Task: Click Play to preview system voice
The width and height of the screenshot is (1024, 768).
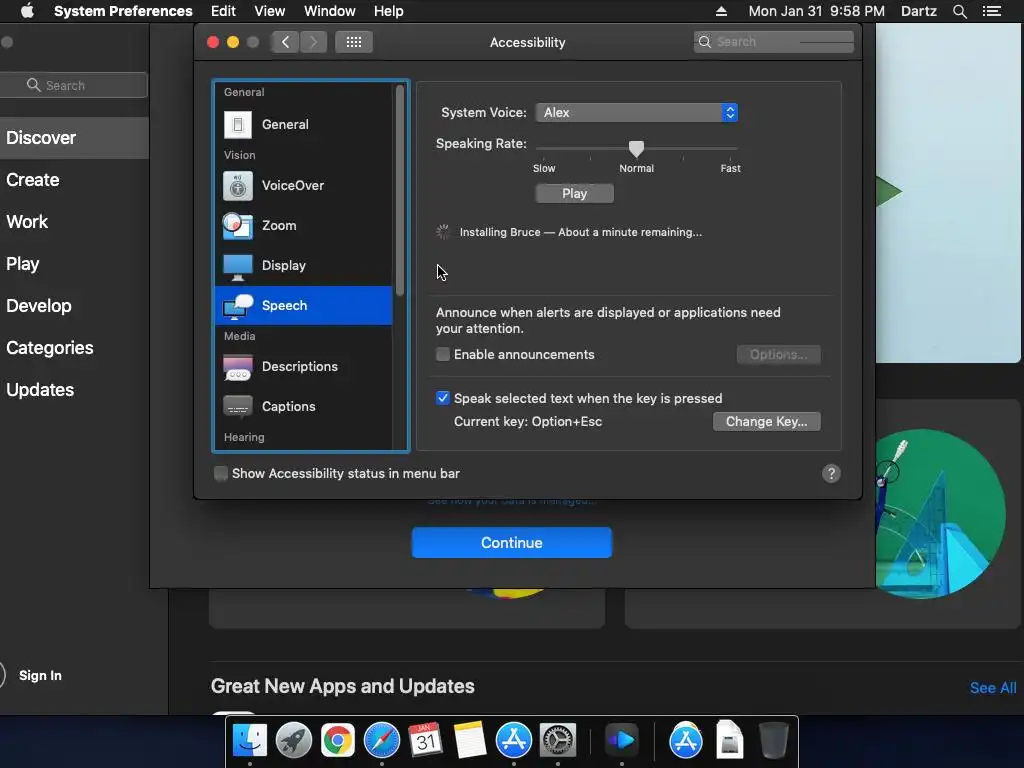Action: (x=574, y=193)
